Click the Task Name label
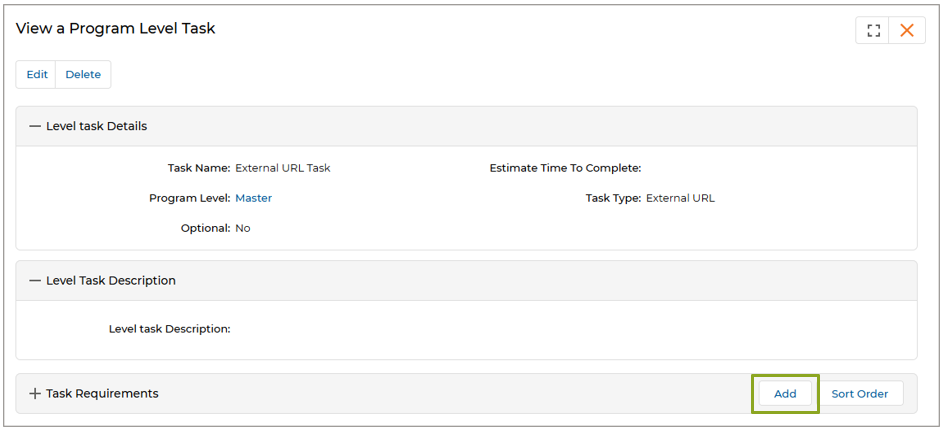This screenshot has width=941, height=429. tap(199, 168)
